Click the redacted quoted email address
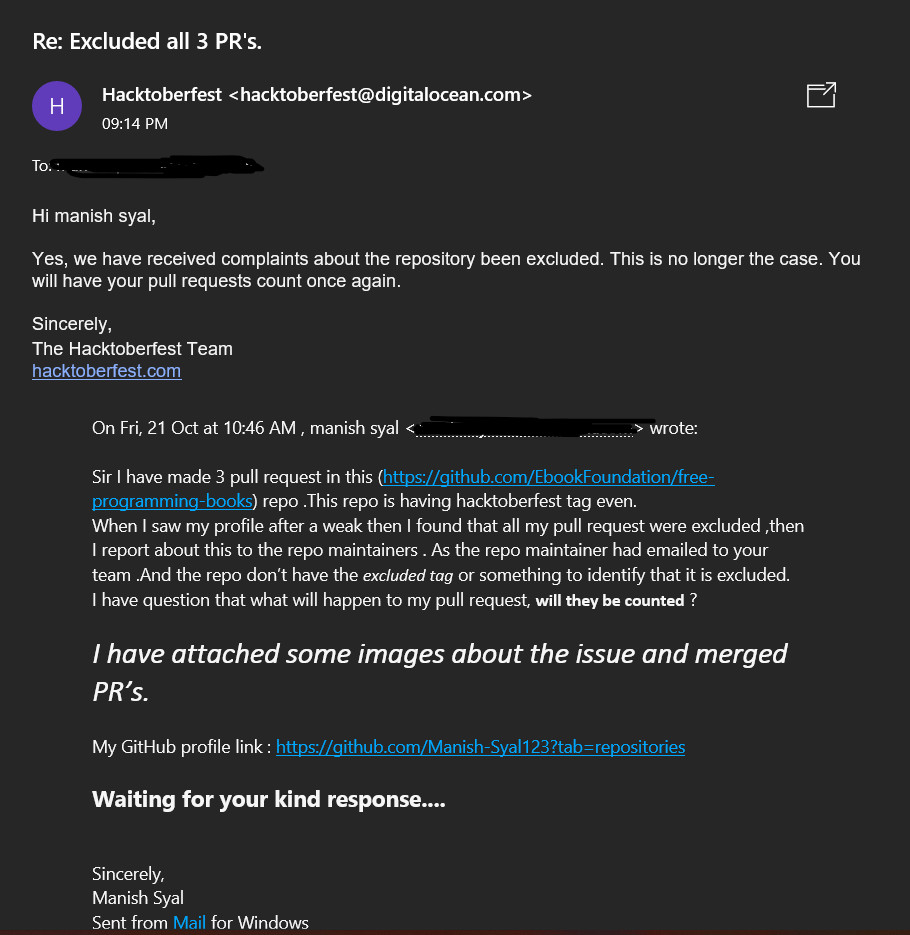Screen dimensions: 910x935 (x=528, y=428)
